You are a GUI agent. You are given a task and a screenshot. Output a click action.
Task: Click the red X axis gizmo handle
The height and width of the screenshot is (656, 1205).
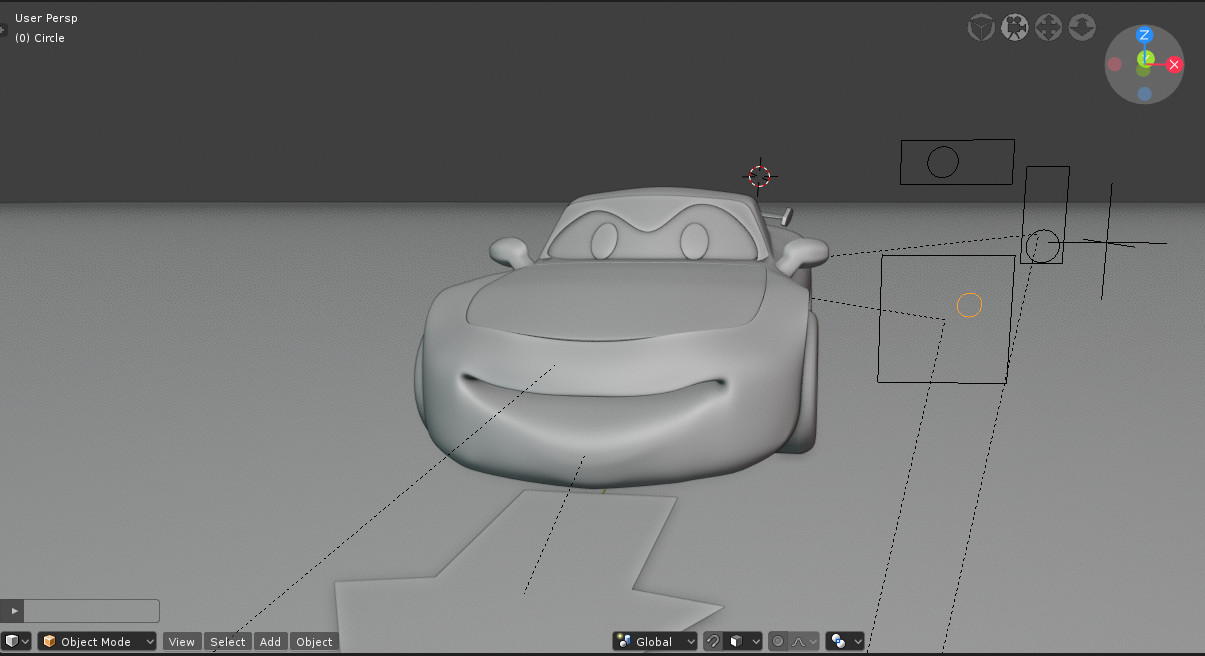(x=1175, y=65)
